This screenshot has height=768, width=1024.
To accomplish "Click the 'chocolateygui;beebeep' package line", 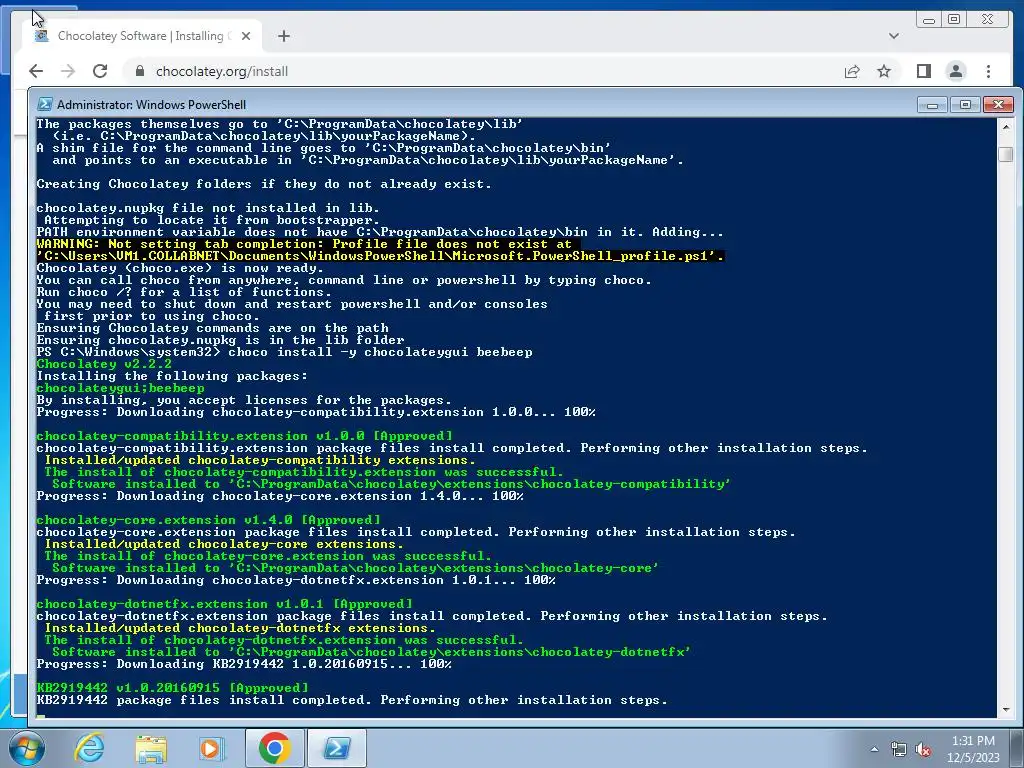I will (x=120, y=388).
